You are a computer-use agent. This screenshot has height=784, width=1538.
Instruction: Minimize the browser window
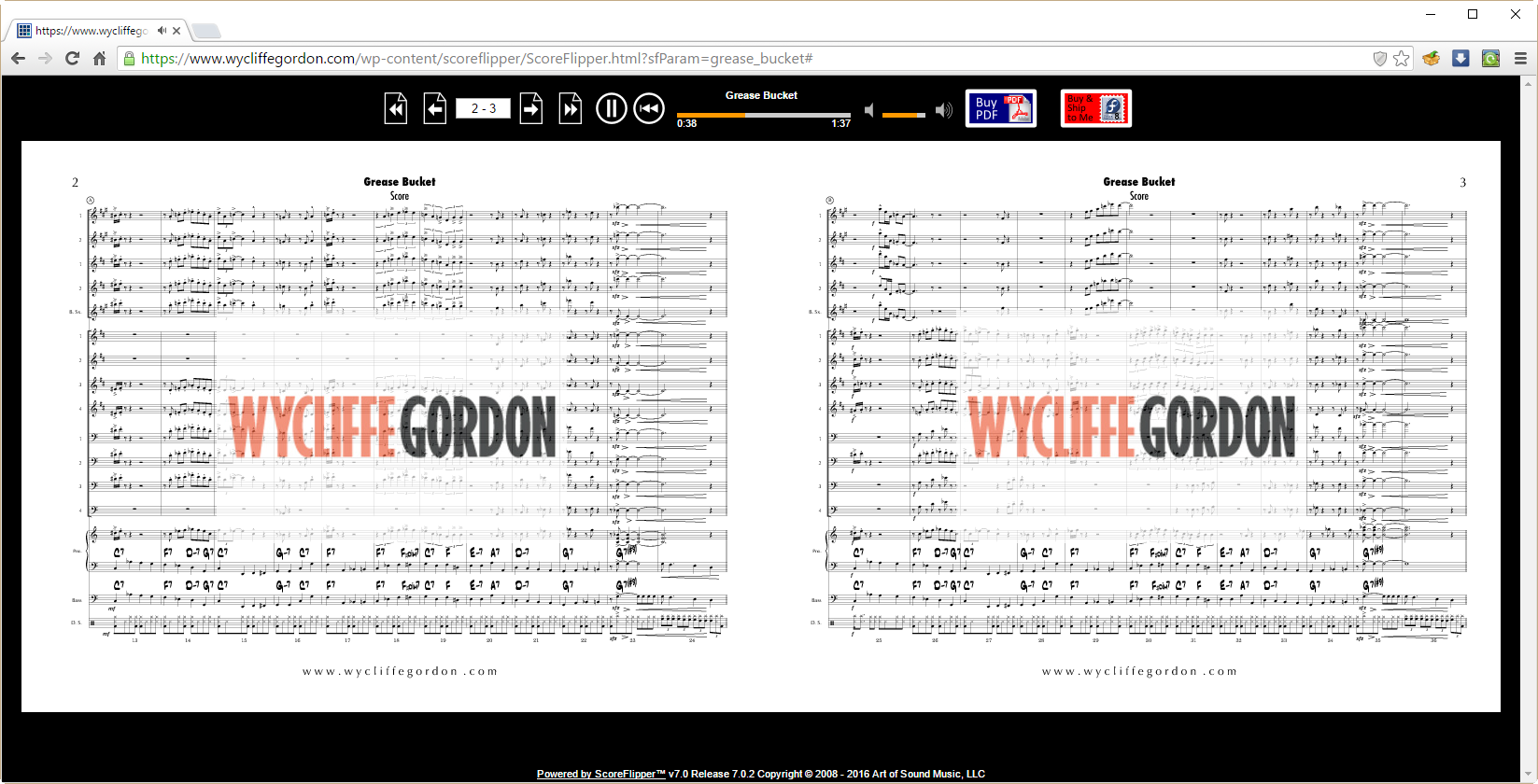point(1431,14)
